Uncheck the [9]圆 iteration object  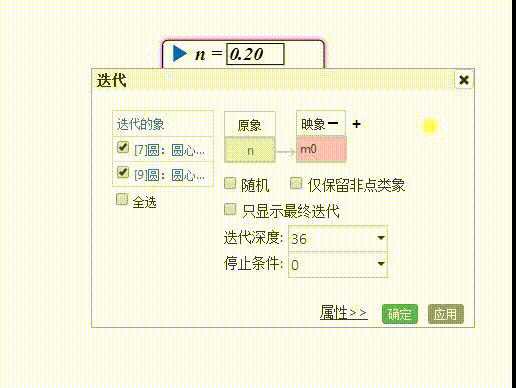[123, 172]
